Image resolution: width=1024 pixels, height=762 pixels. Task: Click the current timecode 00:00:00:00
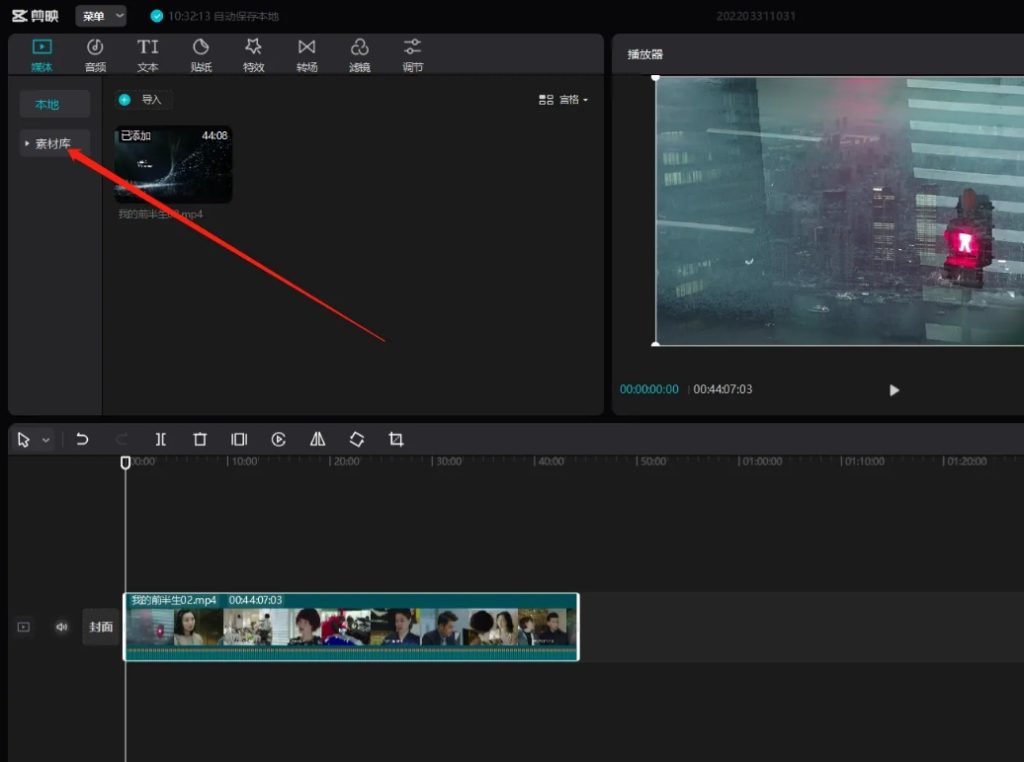click(649, 389)
